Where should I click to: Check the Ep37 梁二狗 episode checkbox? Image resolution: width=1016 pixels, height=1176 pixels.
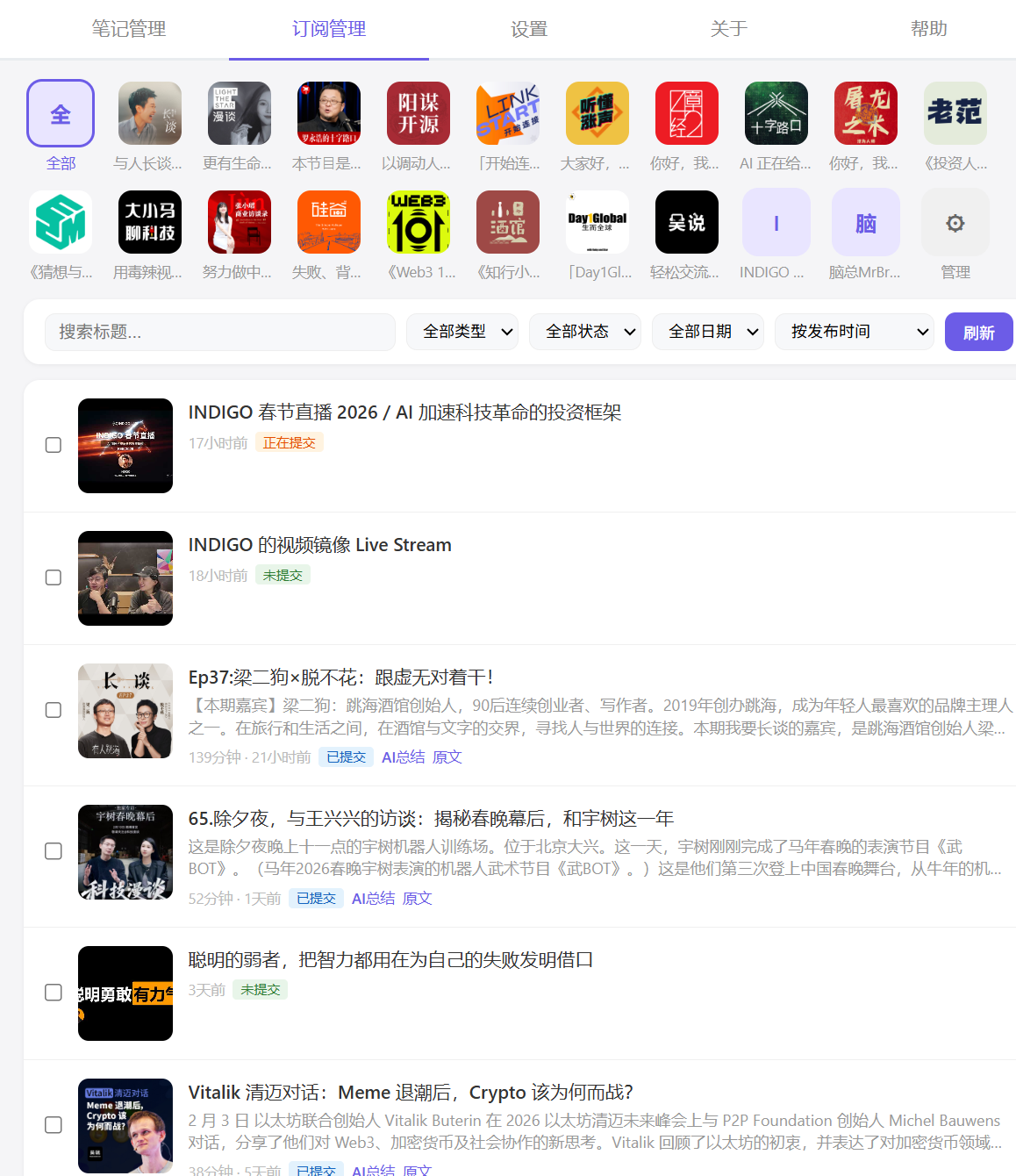tap(54, 710)
